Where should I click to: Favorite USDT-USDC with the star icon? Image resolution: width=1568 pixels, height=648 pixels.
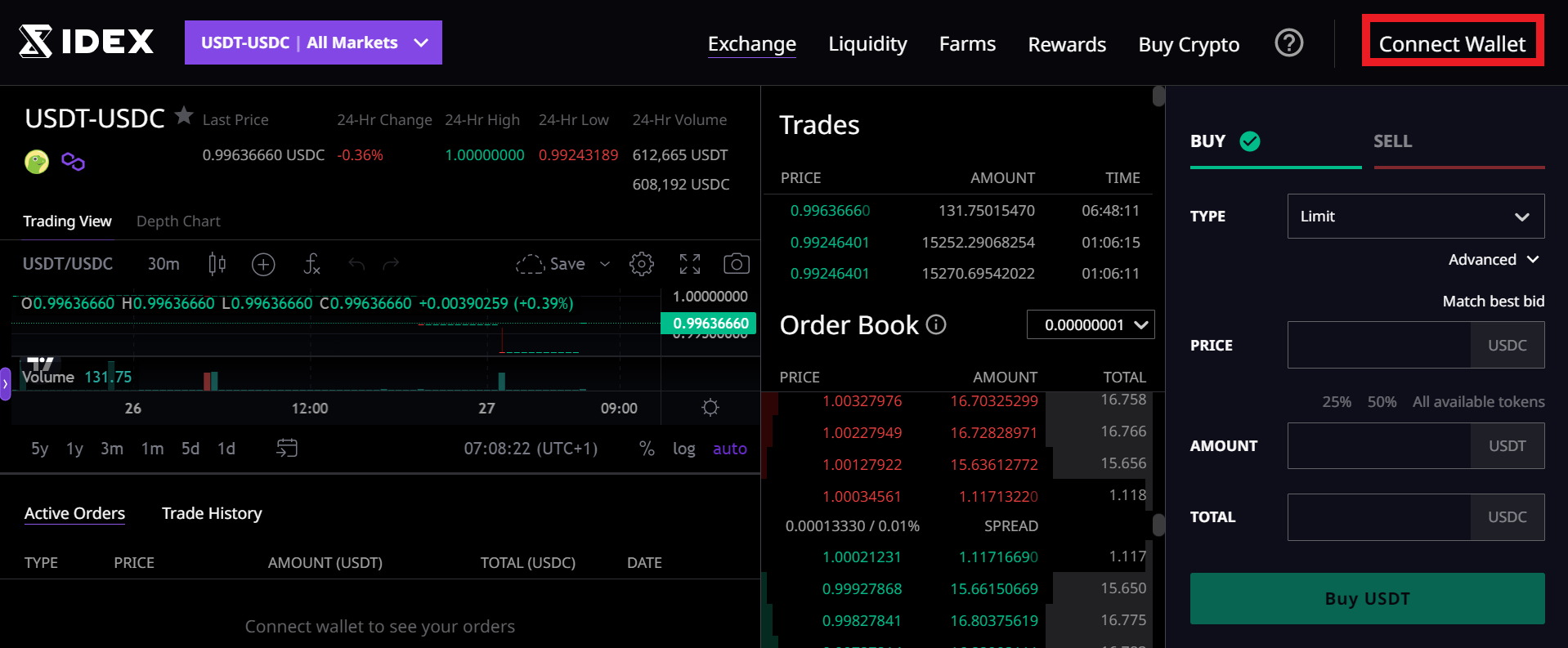click(184, 116)
